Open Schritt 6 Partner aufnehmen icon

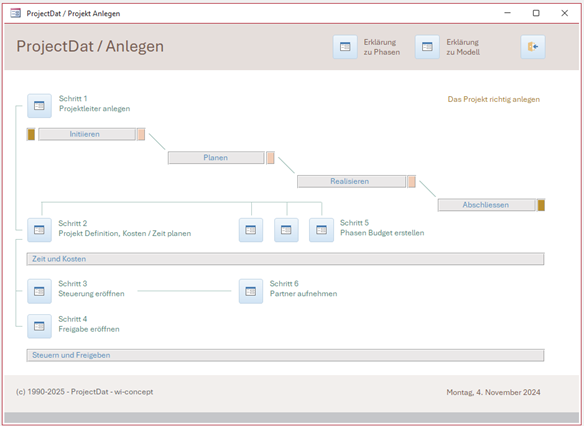click(251, 291)
